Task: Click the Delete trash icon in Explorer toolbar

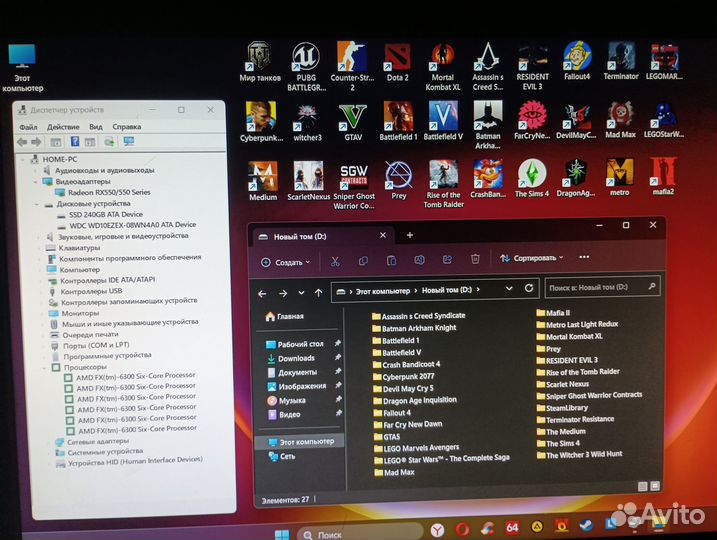Action: pos(477,259)
